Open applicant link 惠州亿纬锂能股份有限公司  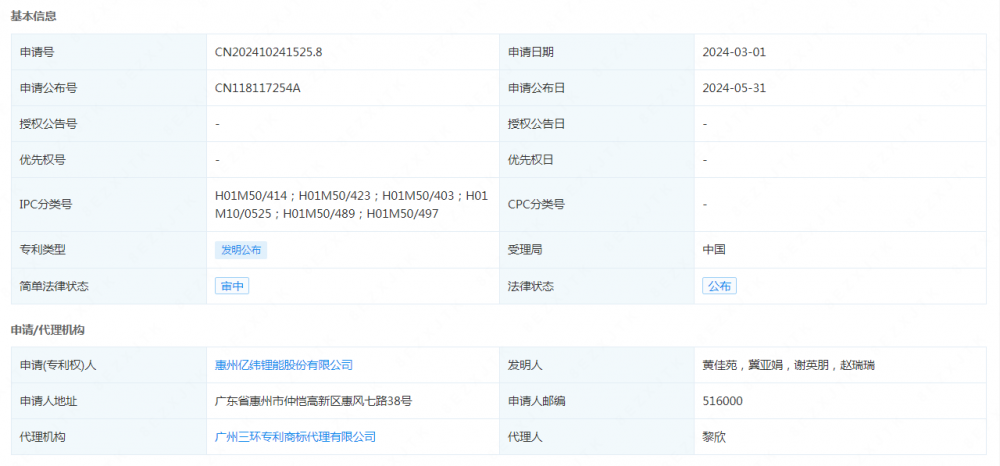click(x=284, y=365)
